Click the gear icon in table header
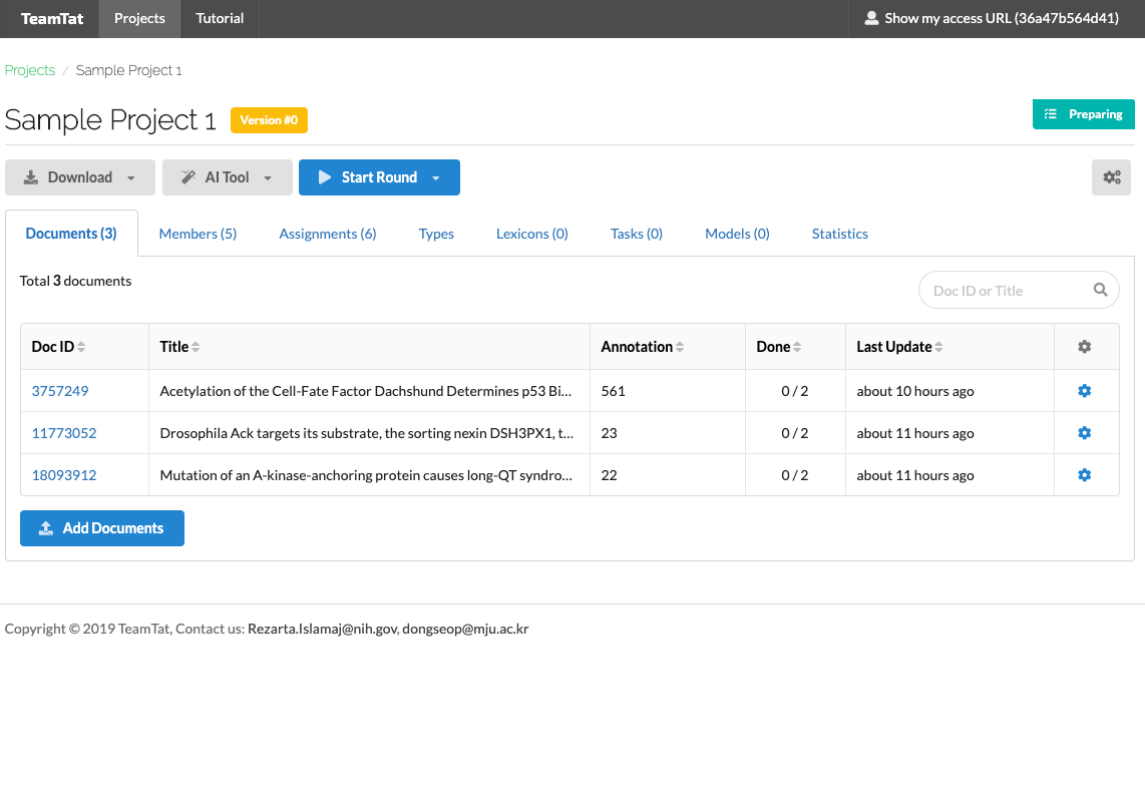 pyautogui.click(x=1084, y=347)
